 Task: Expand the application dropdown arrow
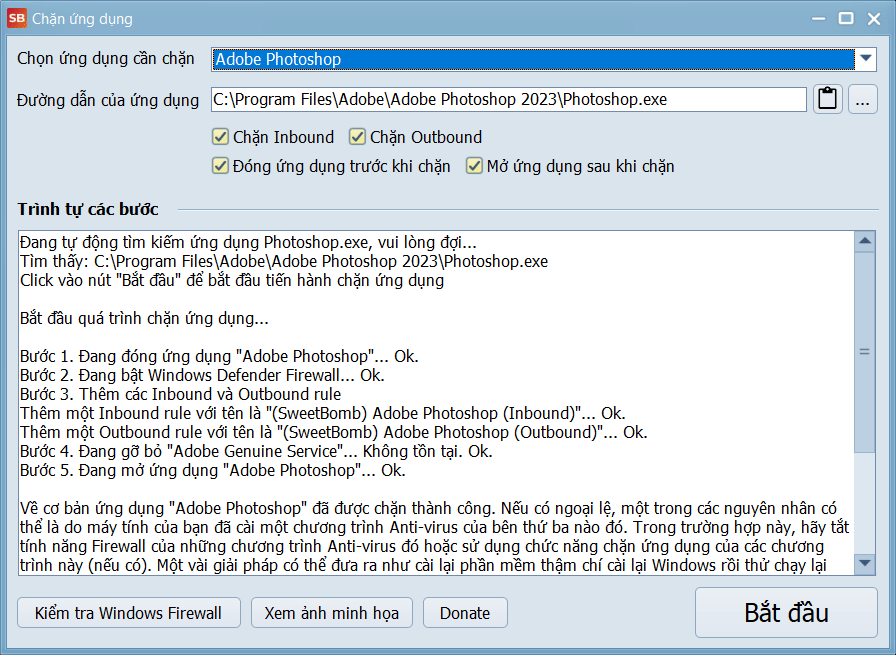(865, 59)
